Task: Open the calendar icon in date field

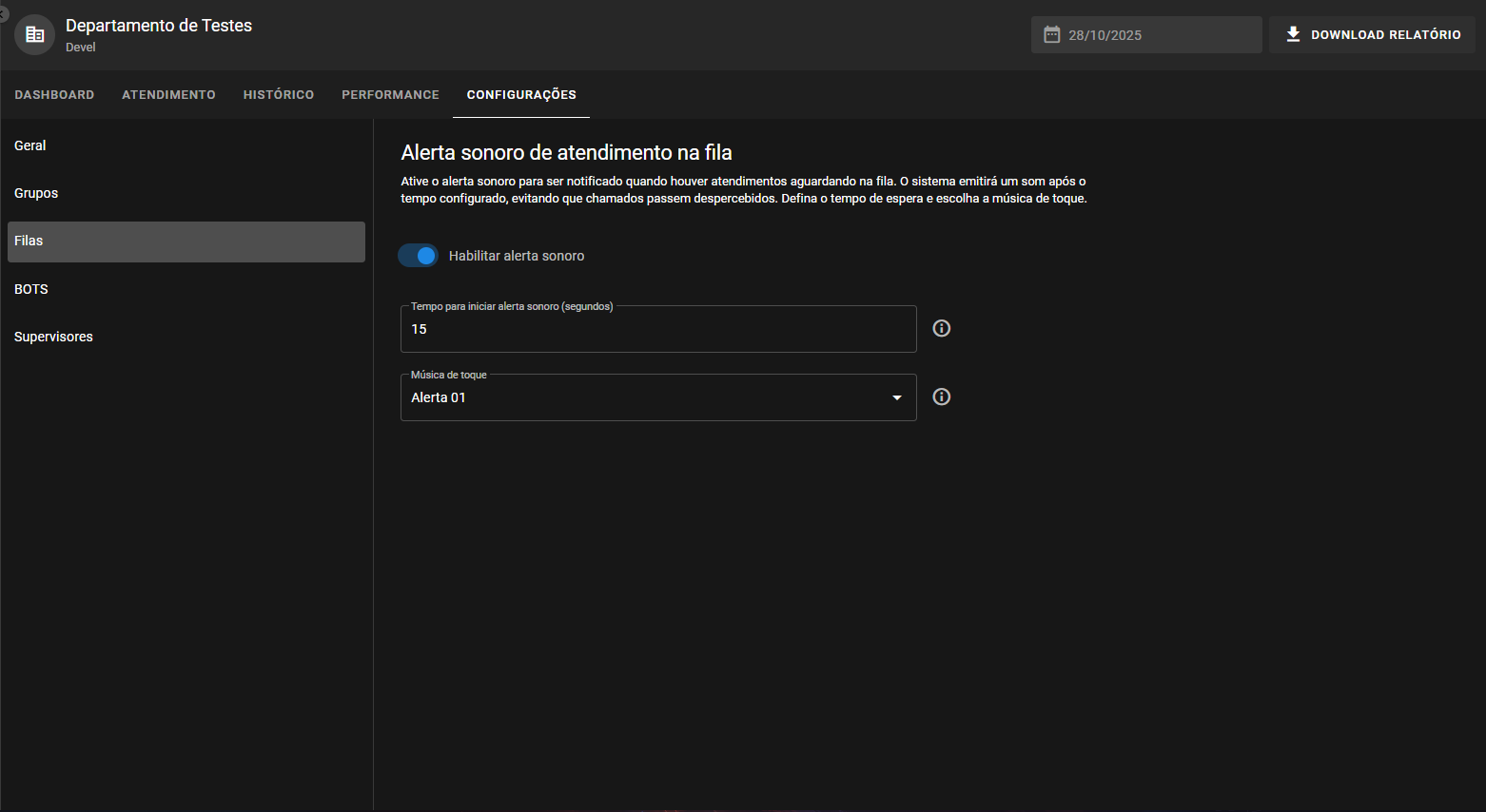Action: 1051,35
